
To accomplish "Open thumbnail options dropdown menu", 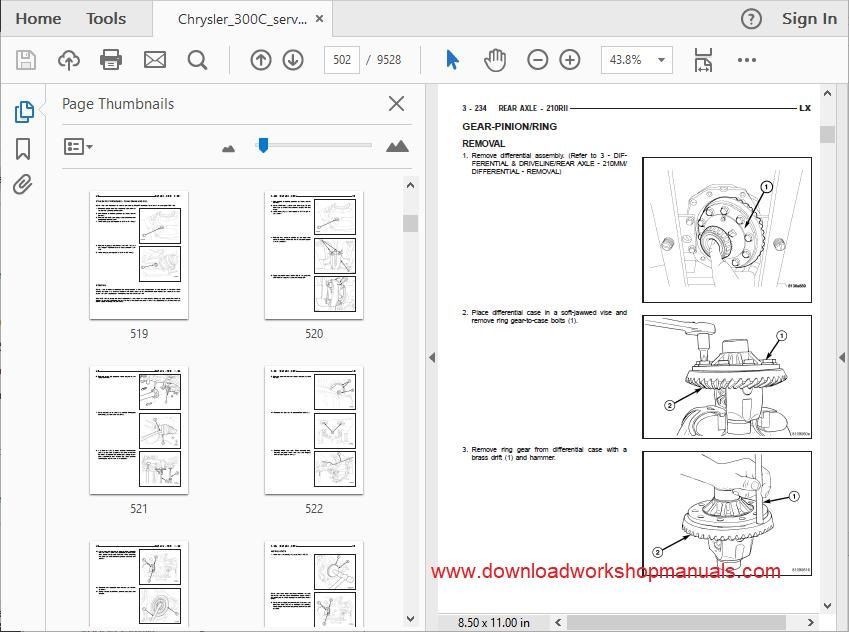I will tap(78, 146).
